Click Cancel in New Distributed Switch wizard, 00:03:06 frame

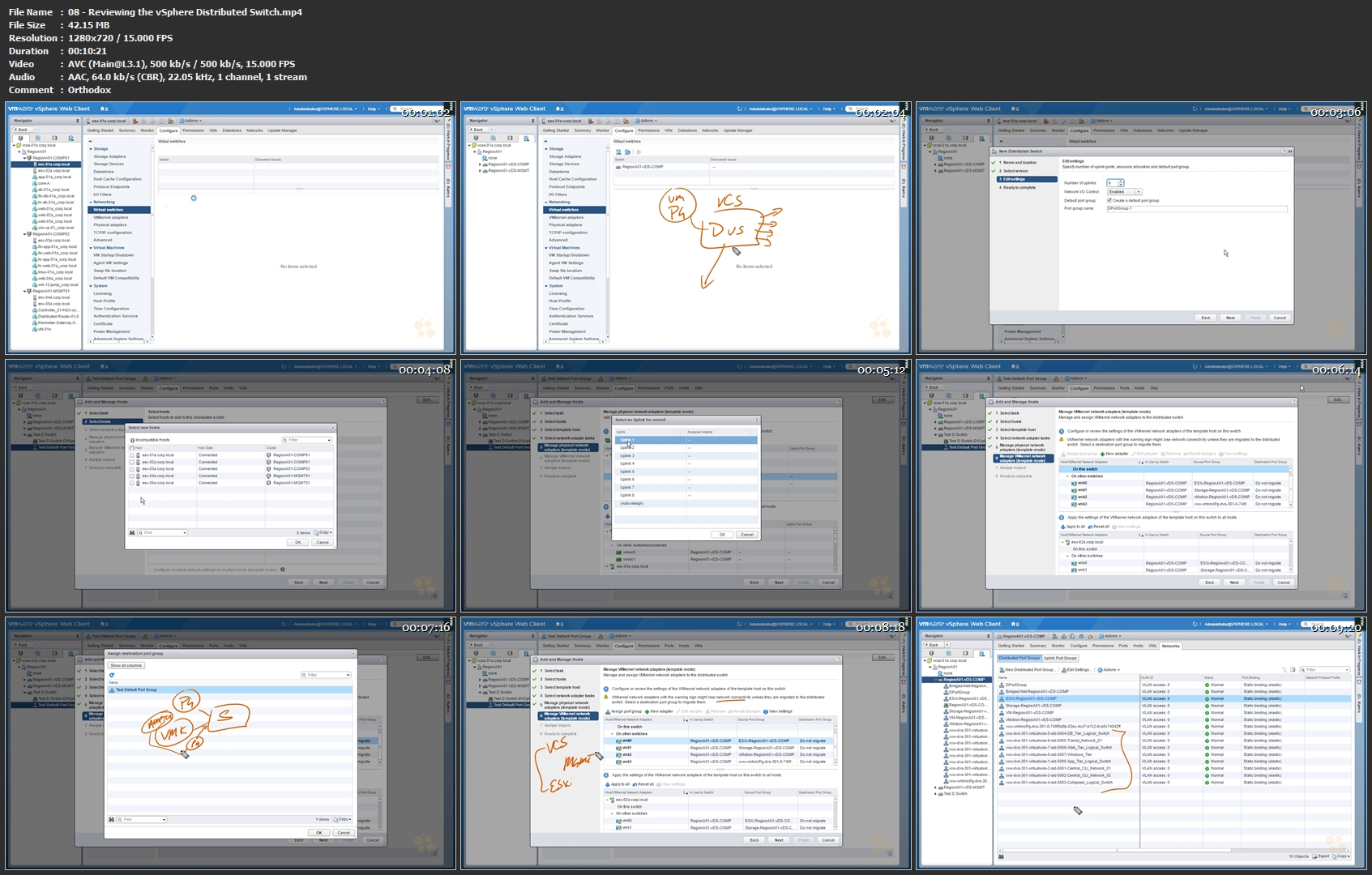[x=1280, y=318]
